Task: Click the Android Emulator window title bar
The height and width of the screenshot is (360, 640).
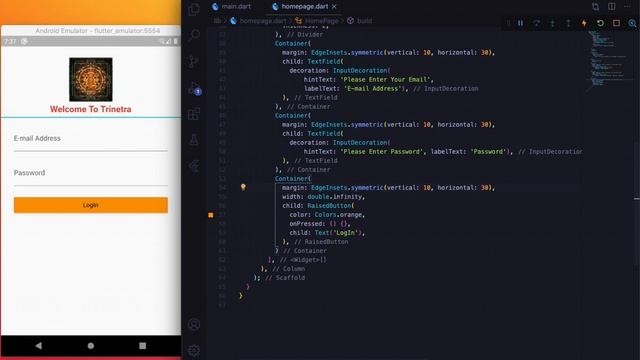Action: 91,31
